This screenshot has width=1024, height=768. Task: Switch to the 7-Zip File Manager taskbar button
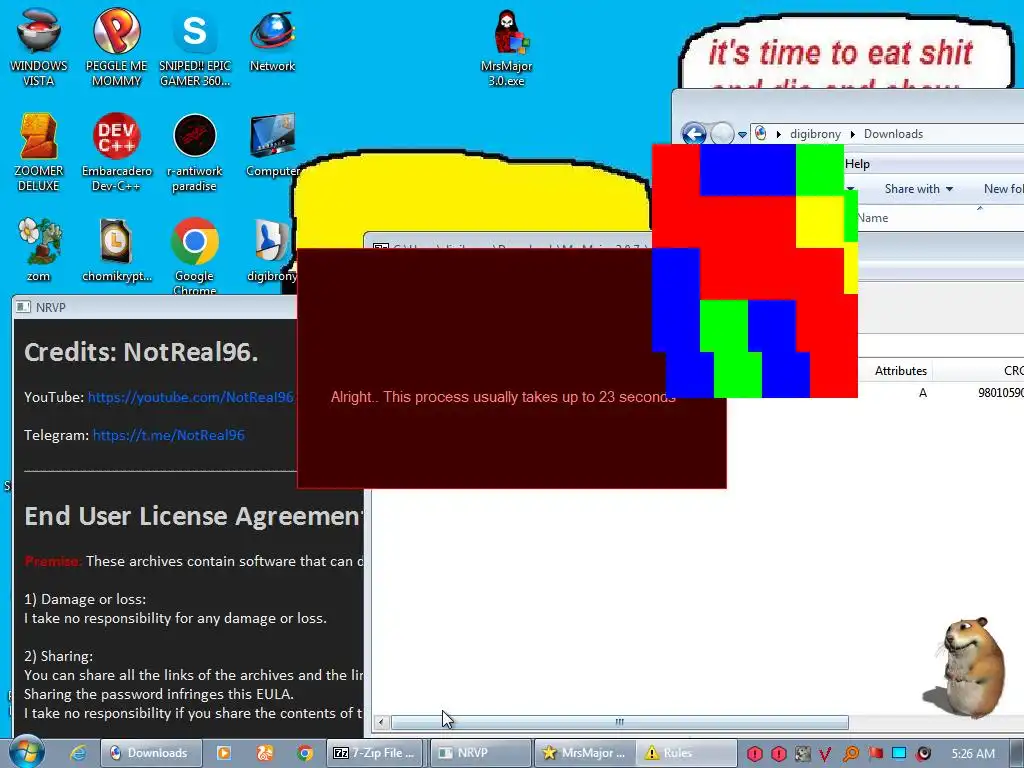pyautogui.click(x=376, y=753)
